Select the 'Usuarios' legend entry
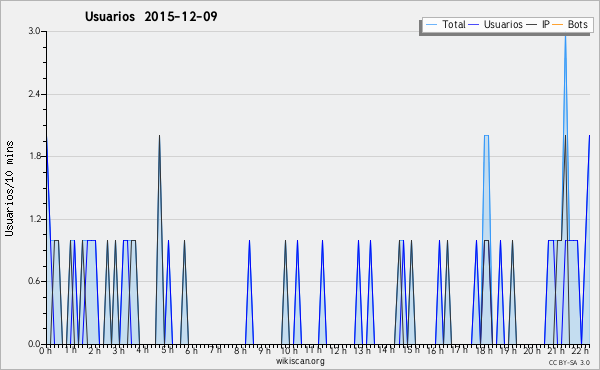Viewport: 600px width, 370px height. click(503, 24)
